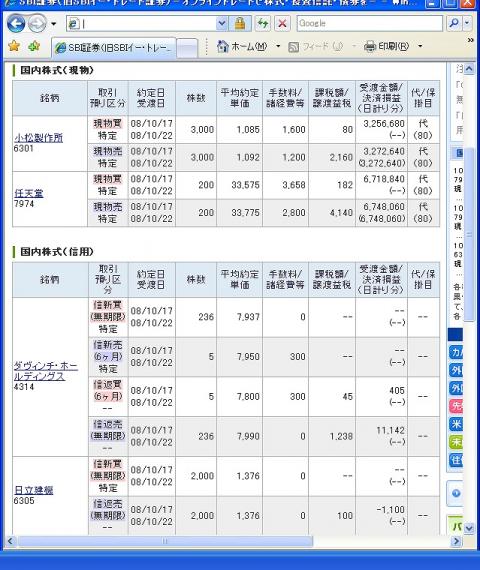Click the search magnifier icon
The width and height of the screenshot is (480, 570).
tap(454, 24)
